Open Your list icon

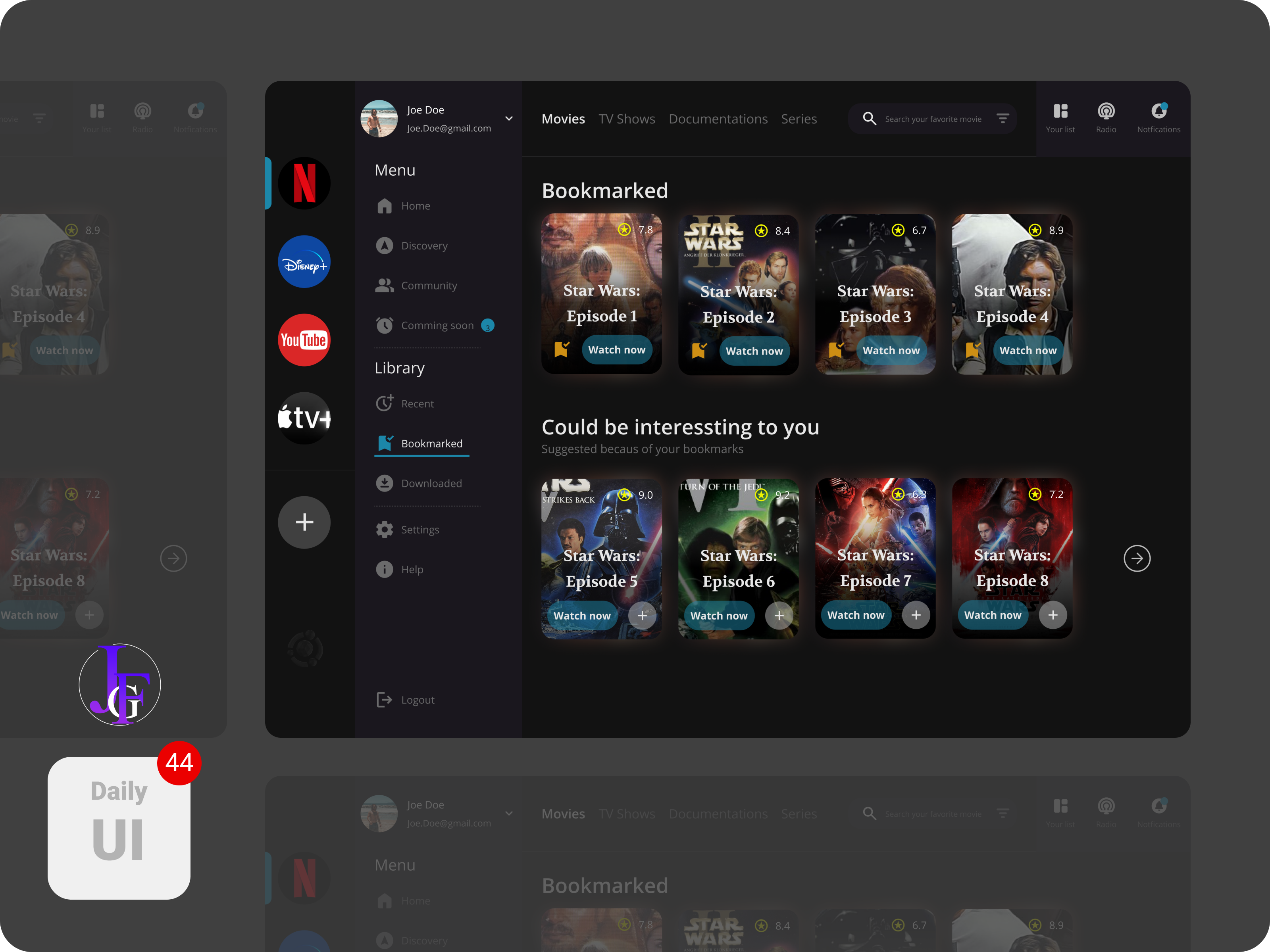point(1060,111)
